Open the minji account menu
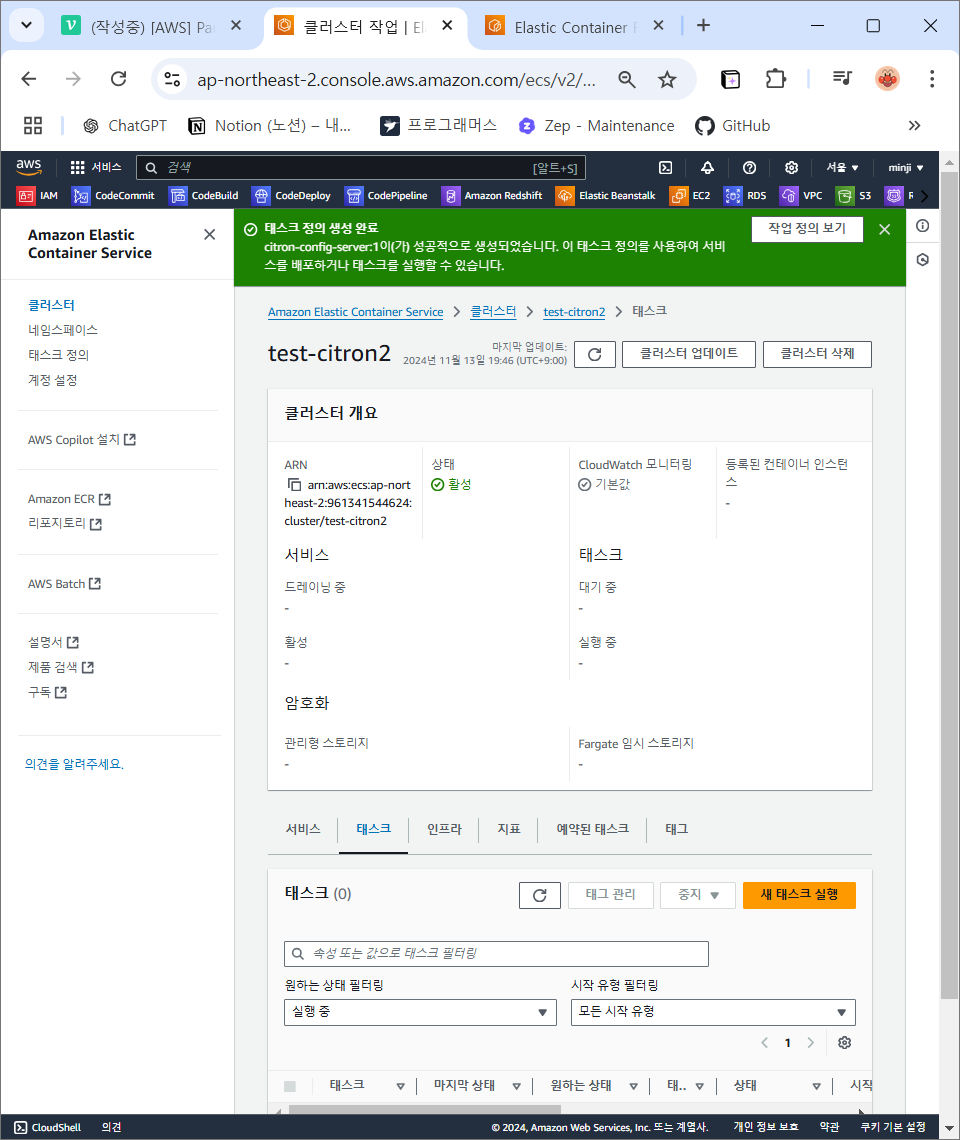 point(905,167)
